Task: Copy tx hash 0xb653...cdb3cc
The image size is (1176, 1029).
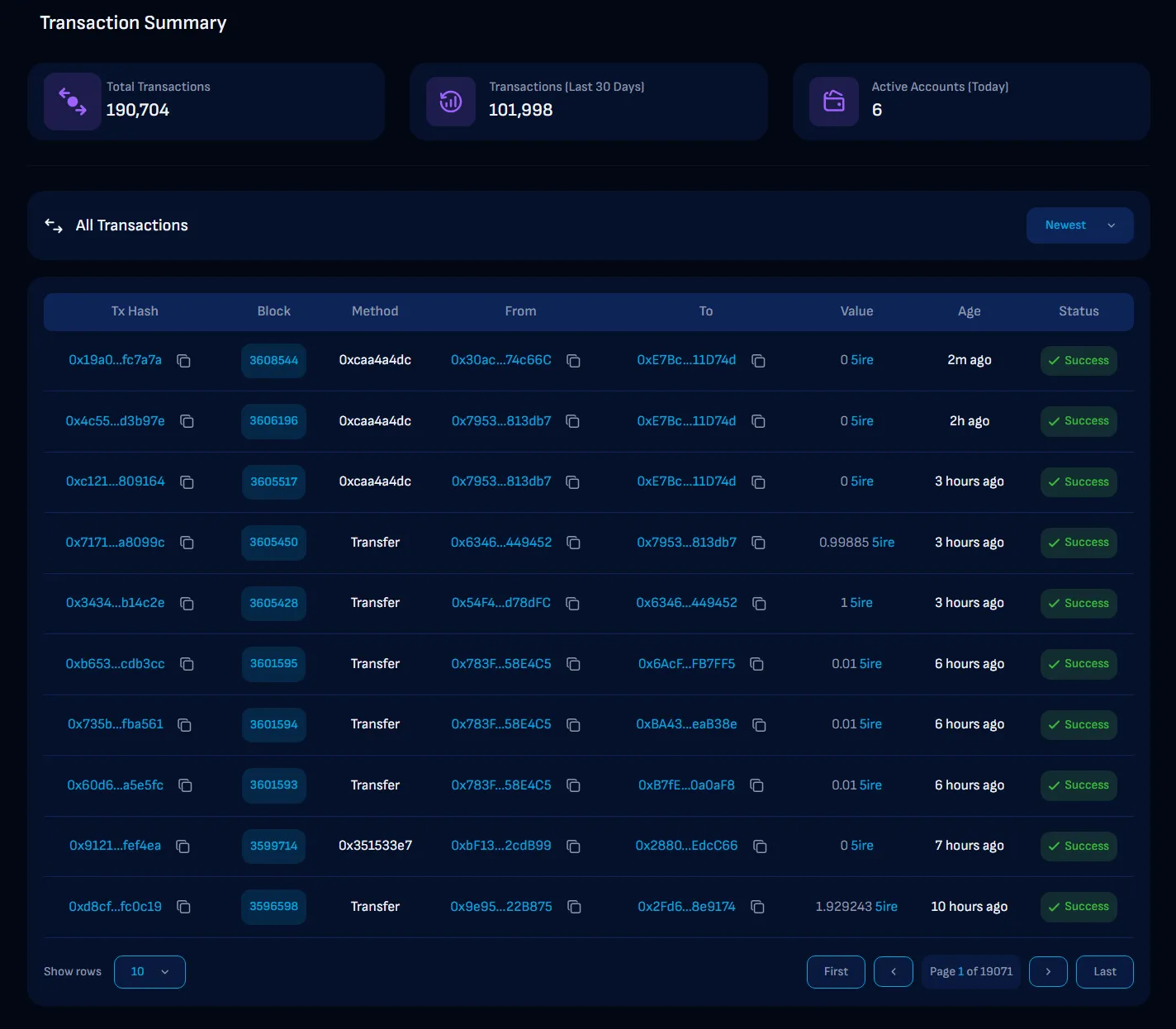Action: (187, 664)
